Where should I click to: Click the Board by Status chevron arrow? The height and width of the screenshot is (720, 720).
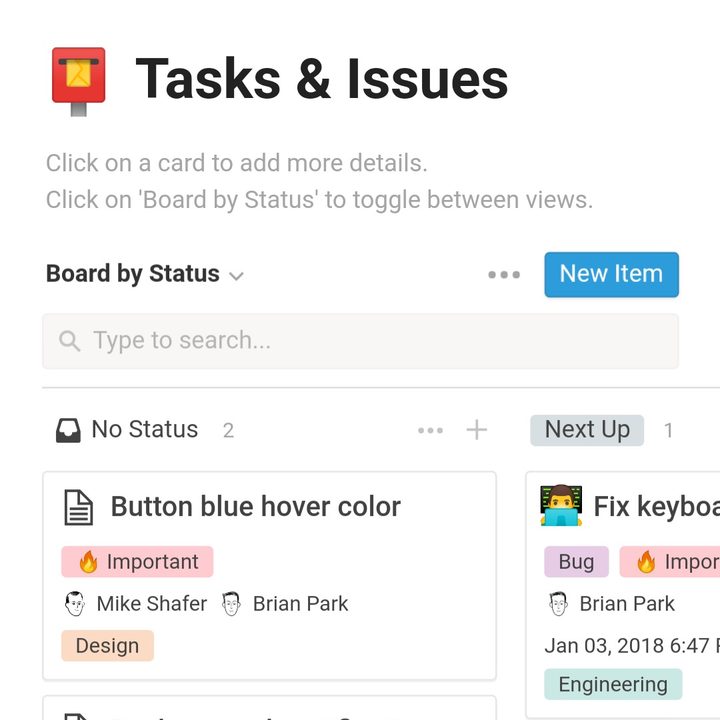[x=236, y=276]
